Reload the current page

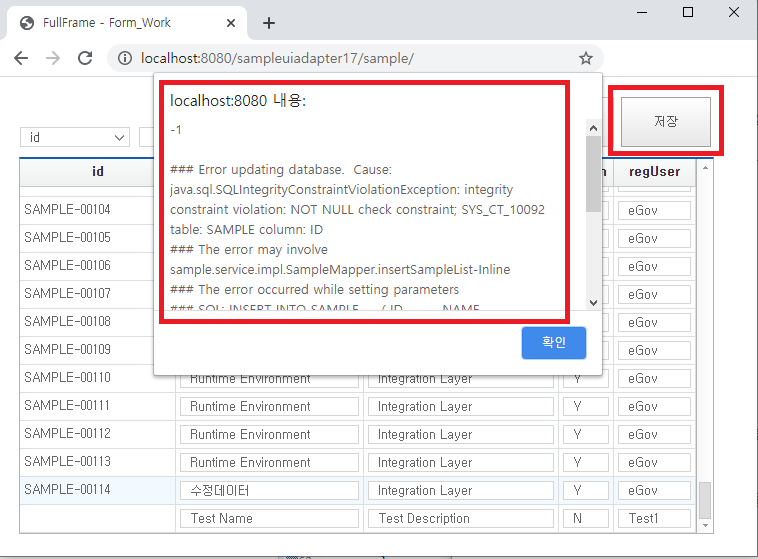(x=85, y=58)
